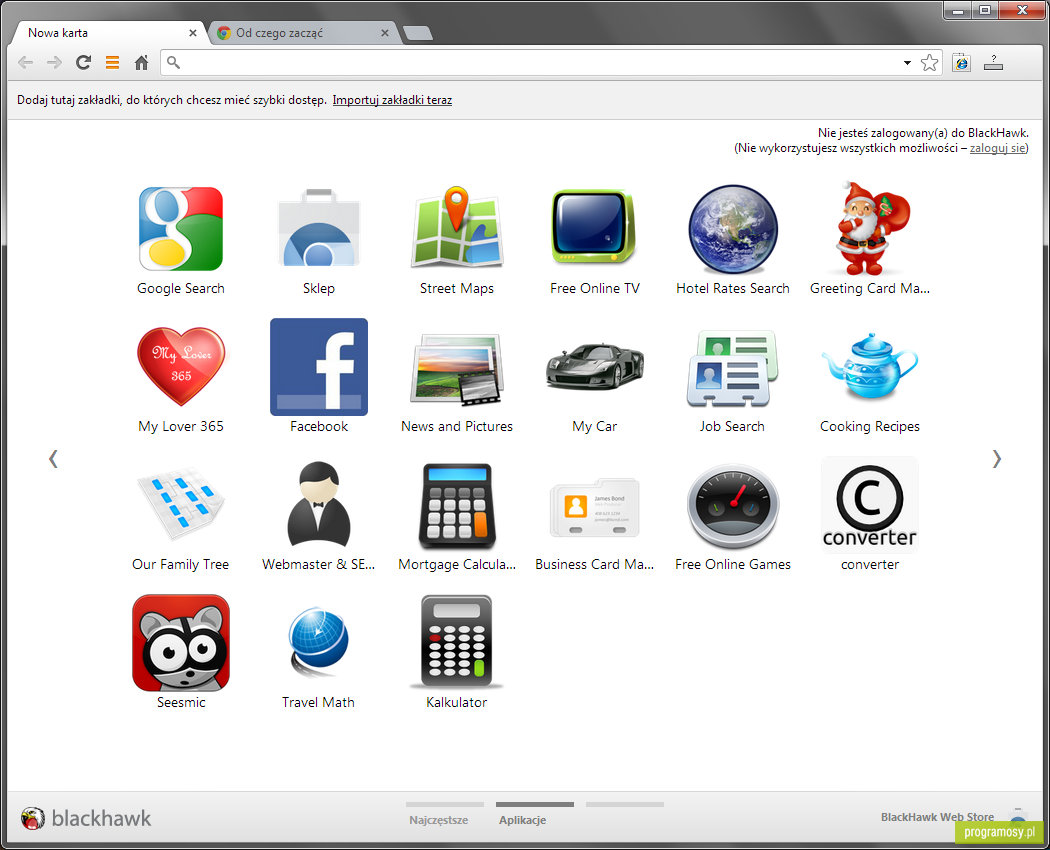
Task: Click the blackhawk logo in footer
Action: pos(86,818)
